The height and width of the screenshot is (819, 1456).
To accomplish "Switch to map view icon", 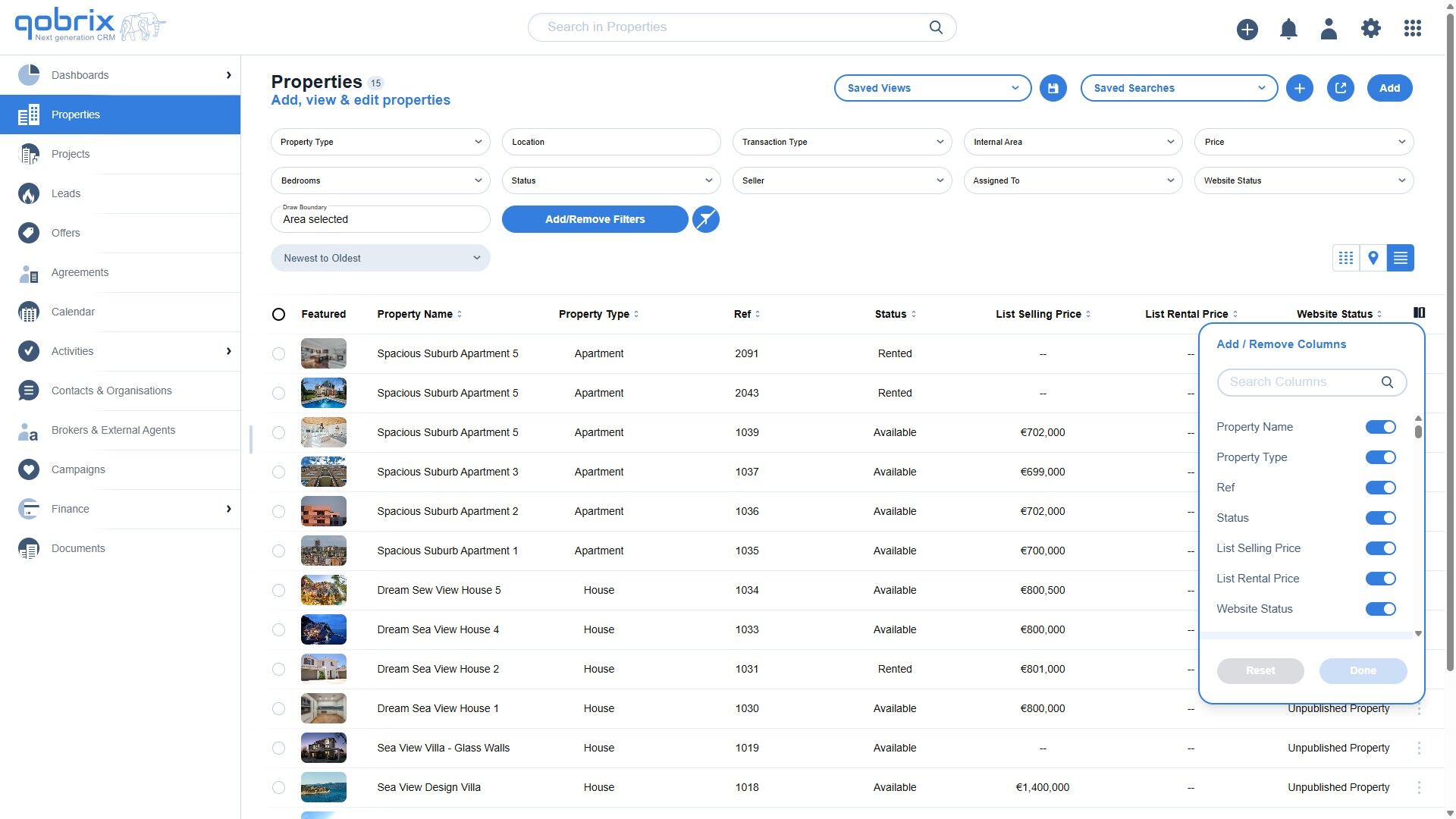I will [x=1373, y=258].
